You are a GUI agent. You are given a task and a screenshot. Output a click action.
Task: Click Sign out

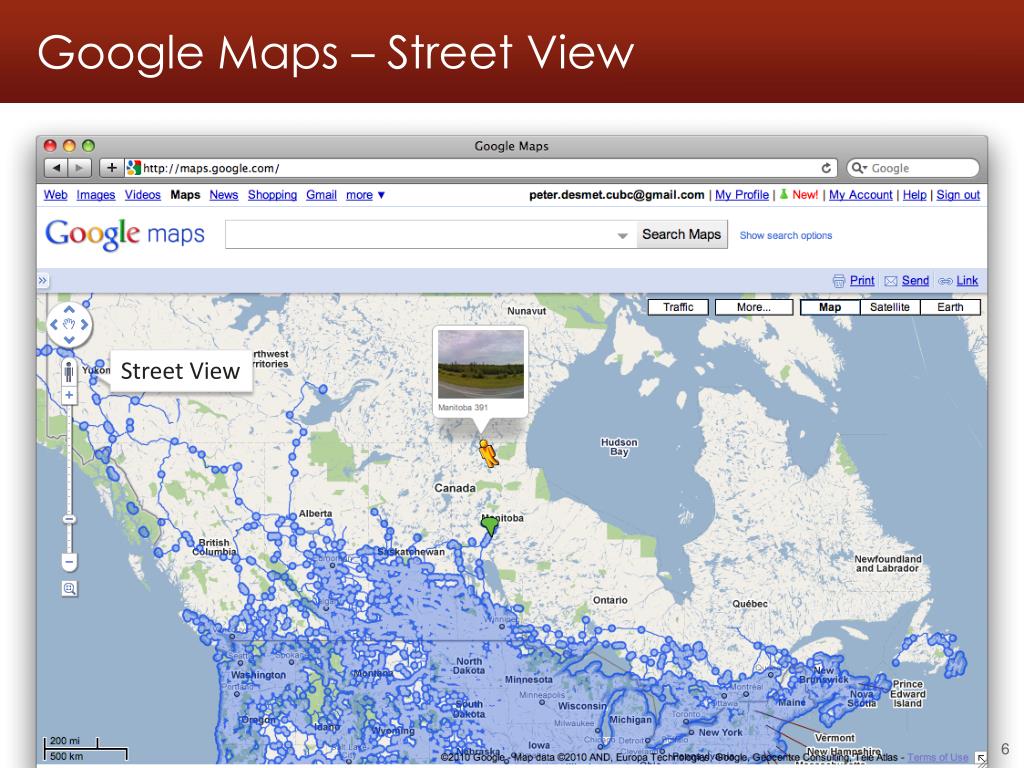pos(958,195)
